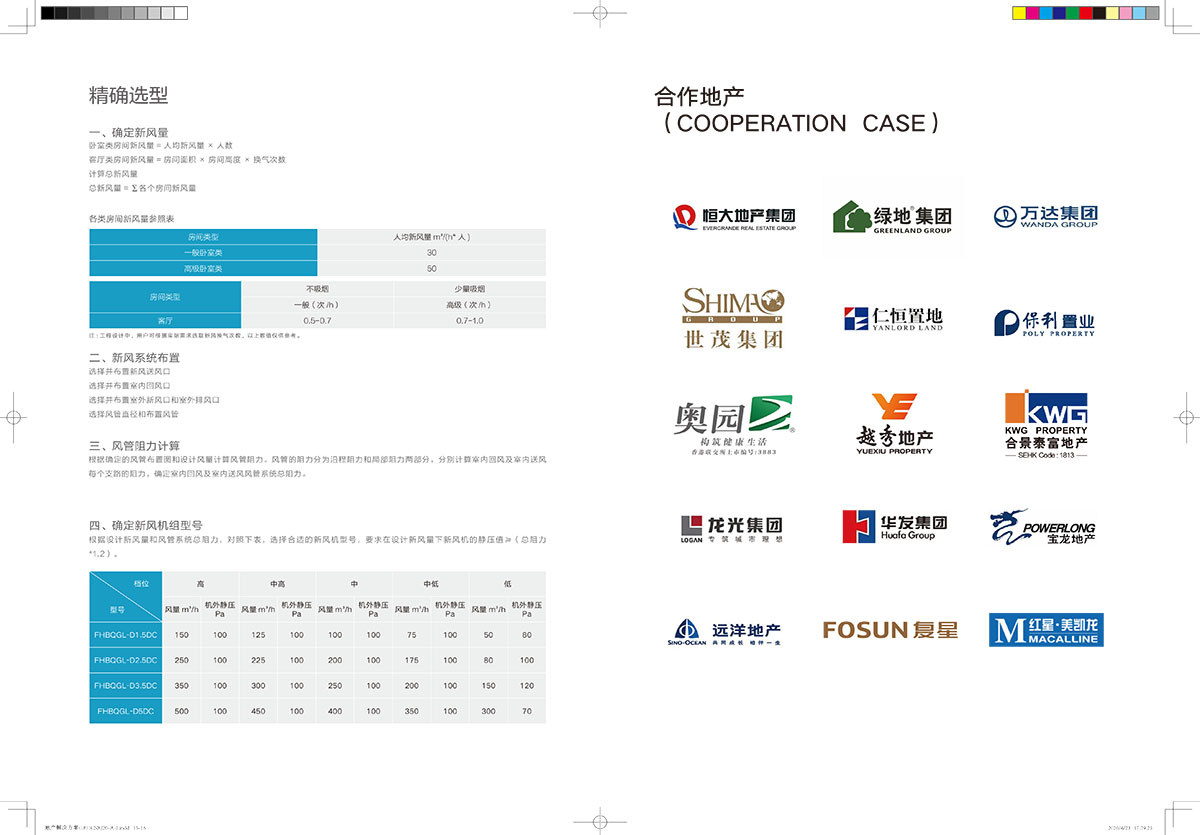Click the FHBQGL-D5DC model row header

pos(125,712)
